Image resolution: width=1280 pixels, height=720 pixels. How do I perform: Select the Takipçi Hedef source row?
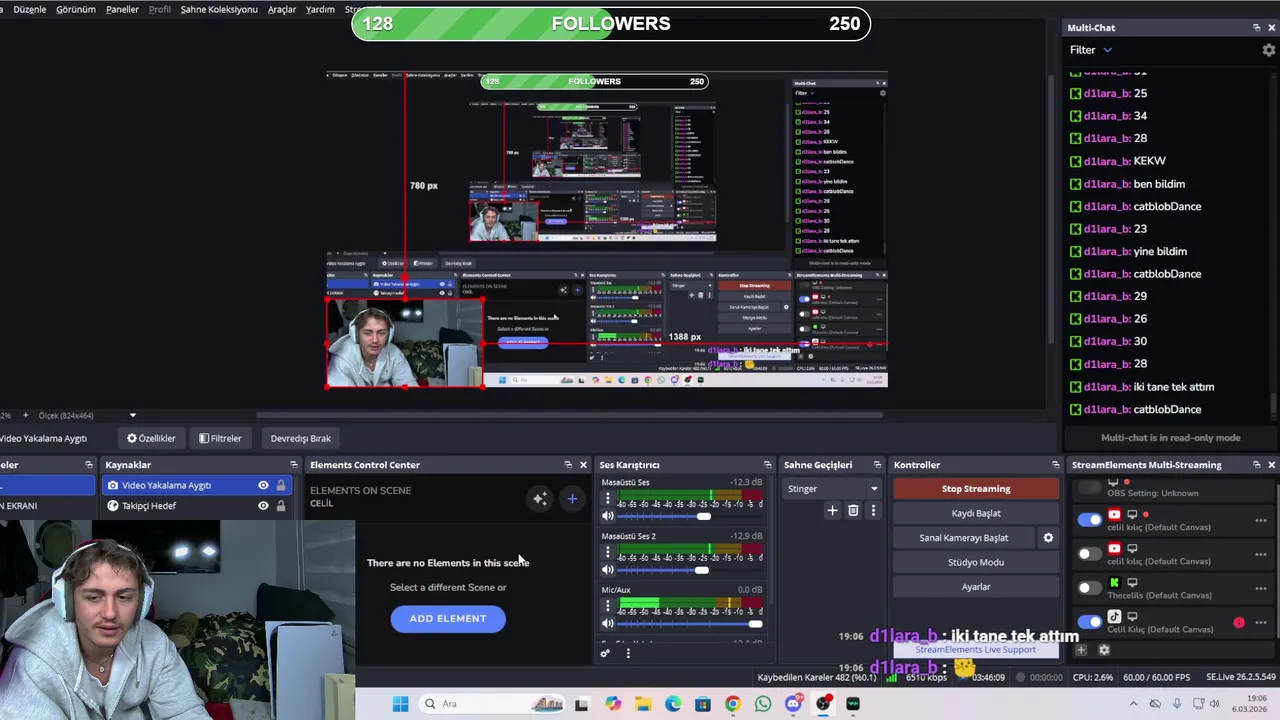[196, 506]
